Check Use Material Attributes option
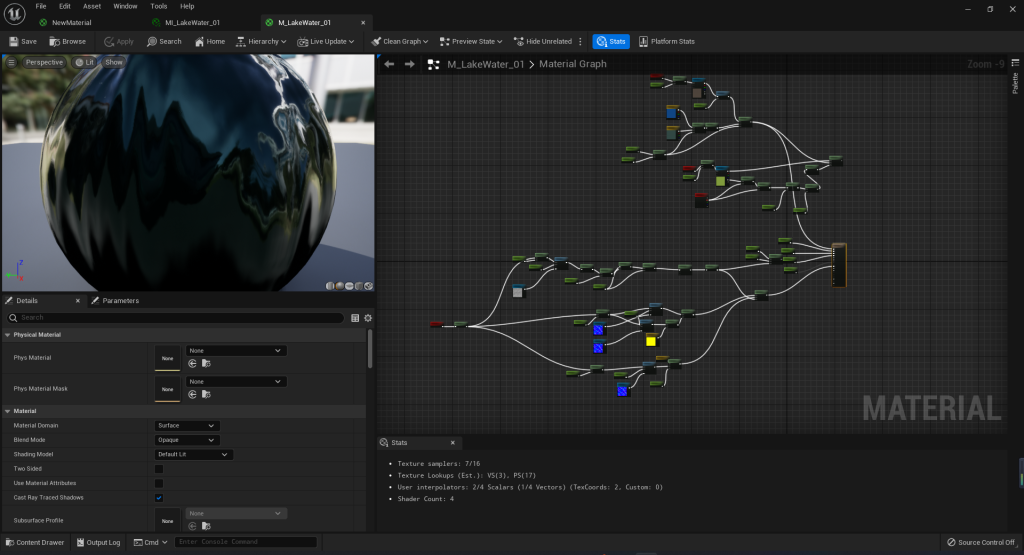Screen dimensions: 1024x555 pos(159,483)
